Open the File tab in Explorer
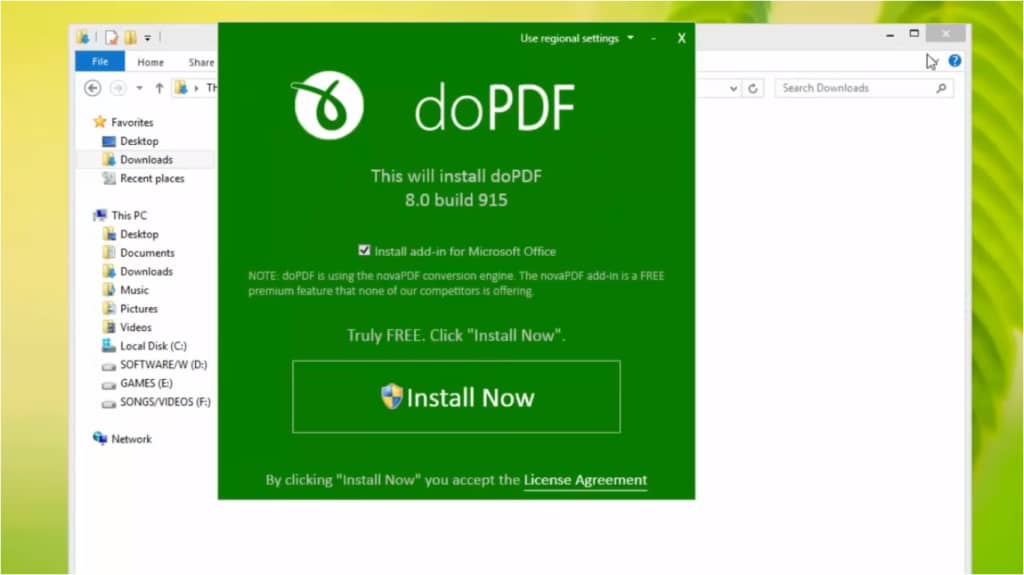Image resolution: width=1024 pixels, height=575 pixels. tap(100, 61)
